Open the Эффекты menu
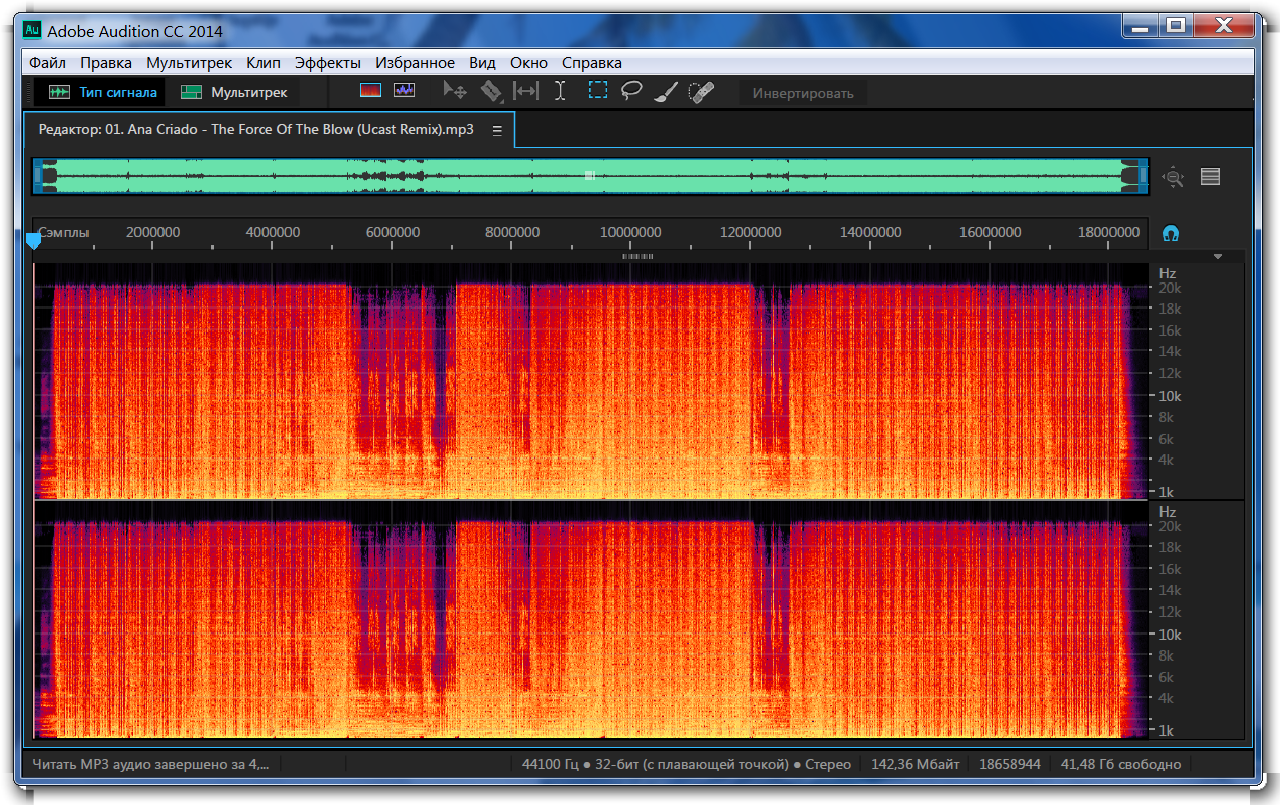The image size is (1280, 805). (327, 62)
